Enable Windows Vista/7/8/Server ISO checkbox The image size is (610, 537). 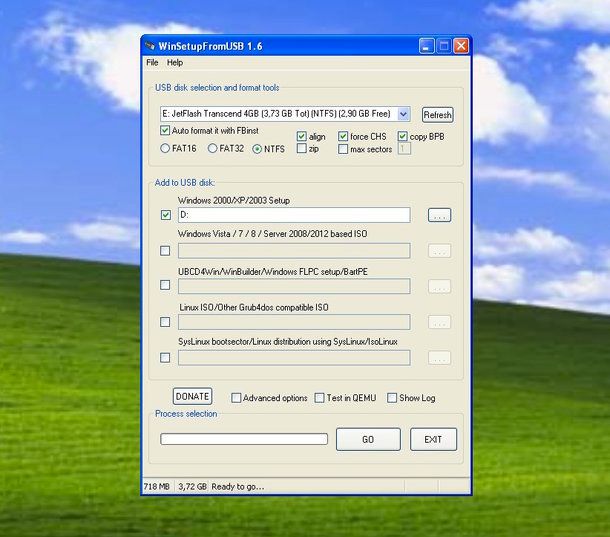click(x=165, y=251)
